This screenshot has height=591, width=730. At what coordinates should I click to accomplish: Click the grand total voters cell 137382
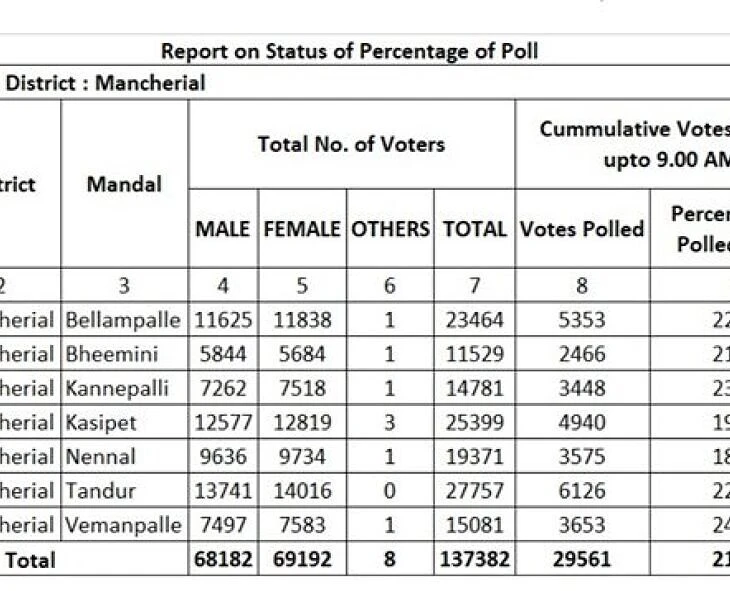click(475, 560)
